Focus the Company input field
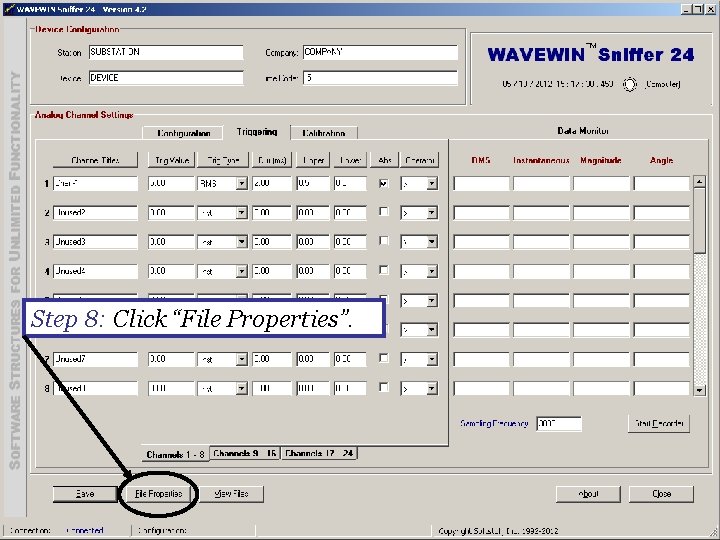 tap(380, 52)
